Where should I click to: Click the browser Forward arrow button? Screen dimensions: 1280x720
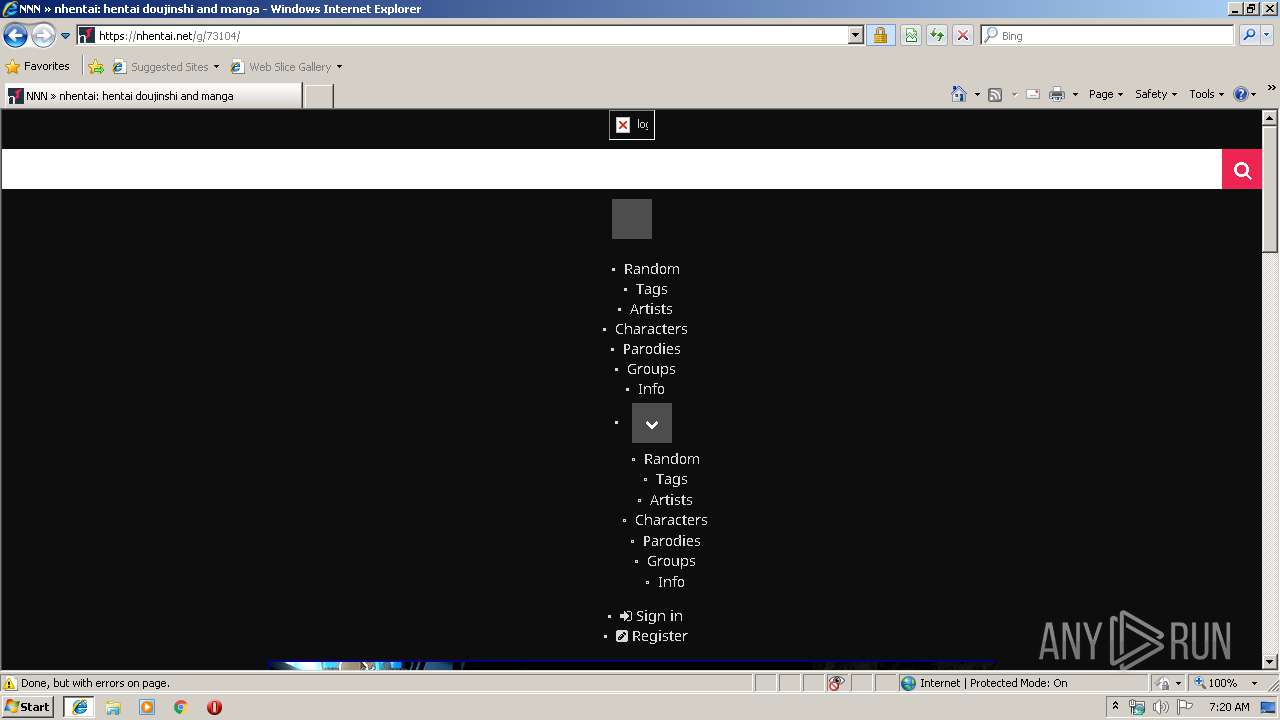pos(43,36)
